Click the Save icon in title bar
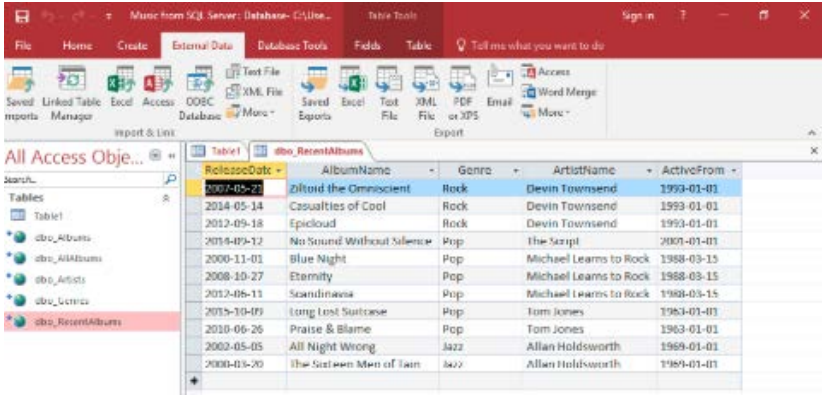The width and height of the screenshot is (822, 395). pos(21,16)
